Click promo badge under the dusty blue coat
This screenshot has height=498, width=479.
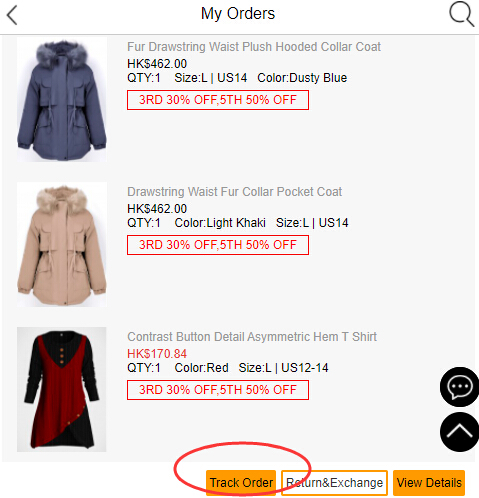(x=218, y=100)
